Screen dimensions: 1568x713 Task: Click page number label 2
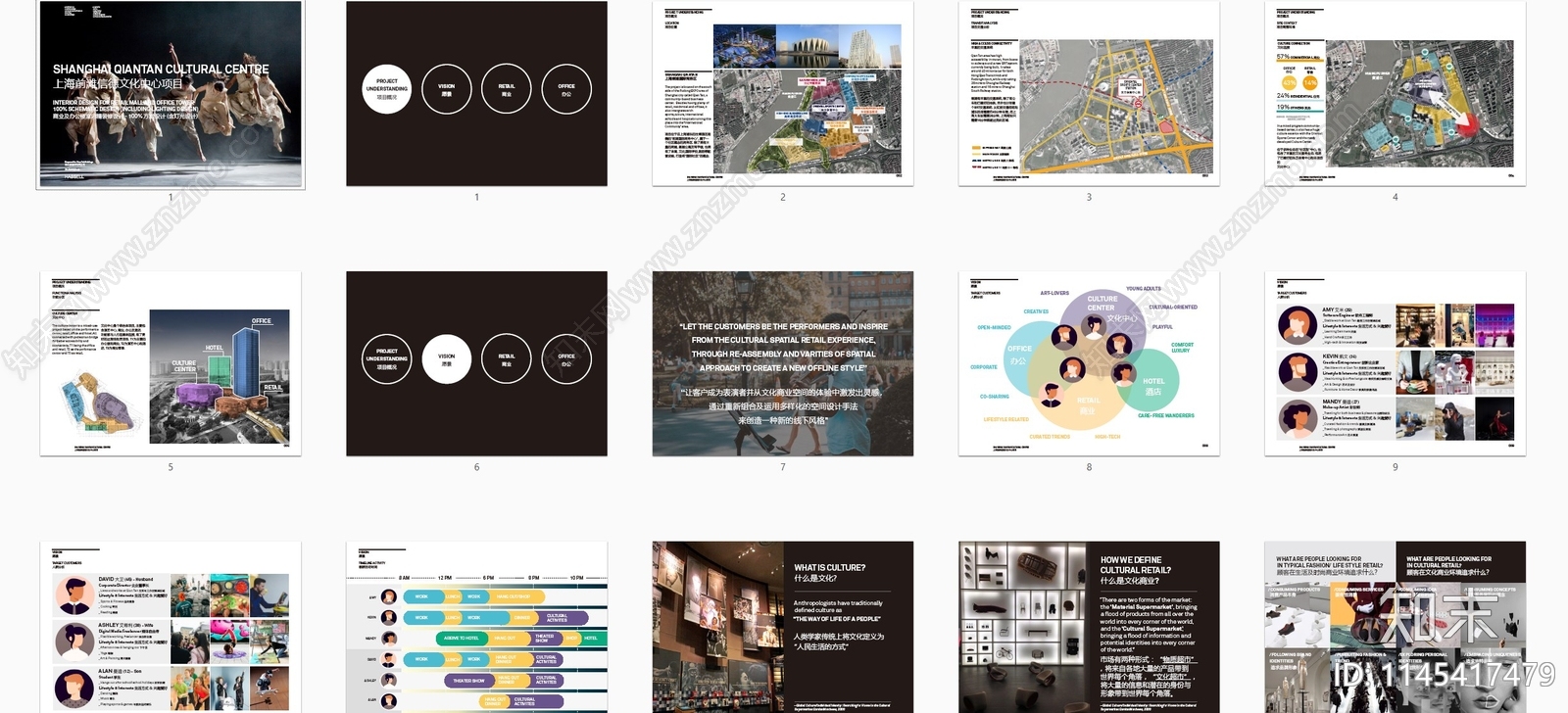pos(783,197)
